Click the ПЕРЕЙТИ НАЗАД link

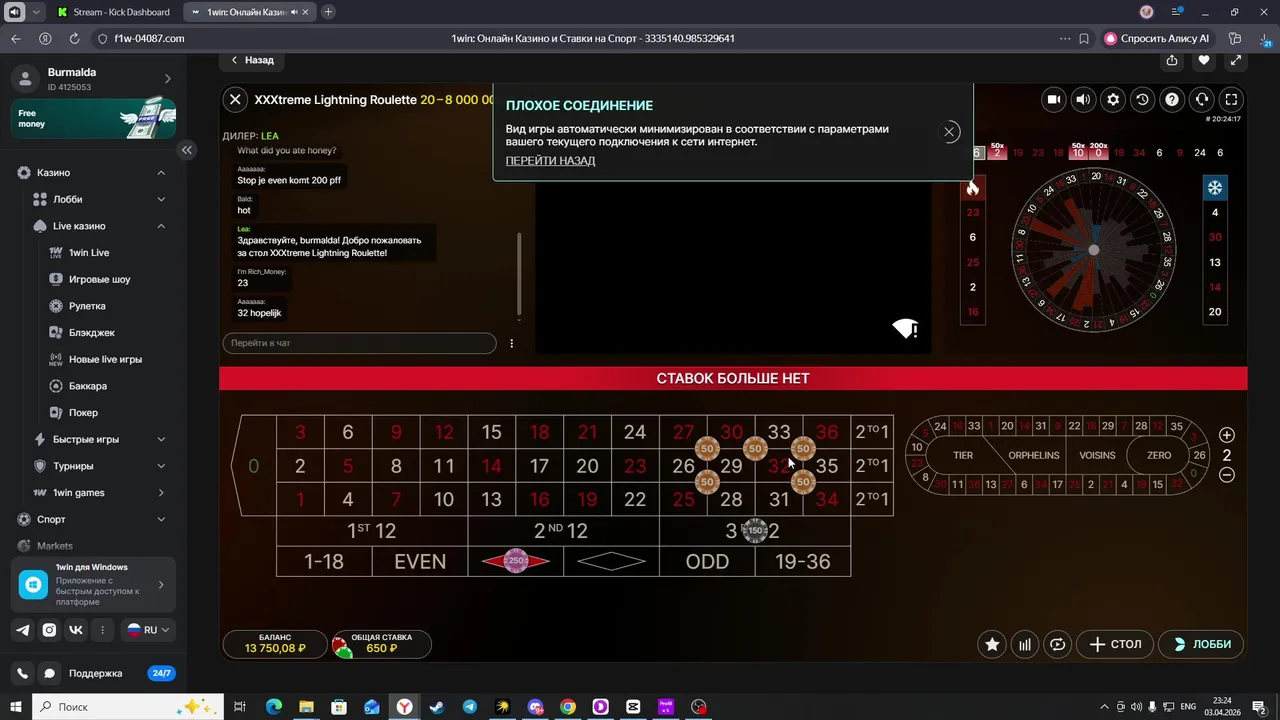[x=550, y=160]
